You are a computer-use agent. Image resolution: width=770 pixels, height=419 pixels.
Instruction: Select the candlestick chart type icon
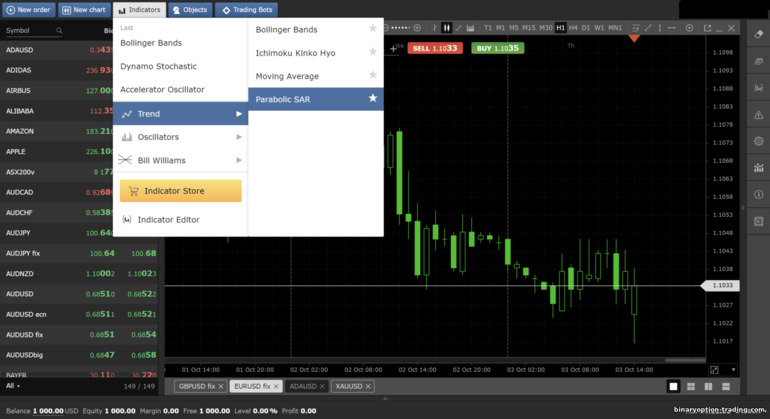coord(446,28)
